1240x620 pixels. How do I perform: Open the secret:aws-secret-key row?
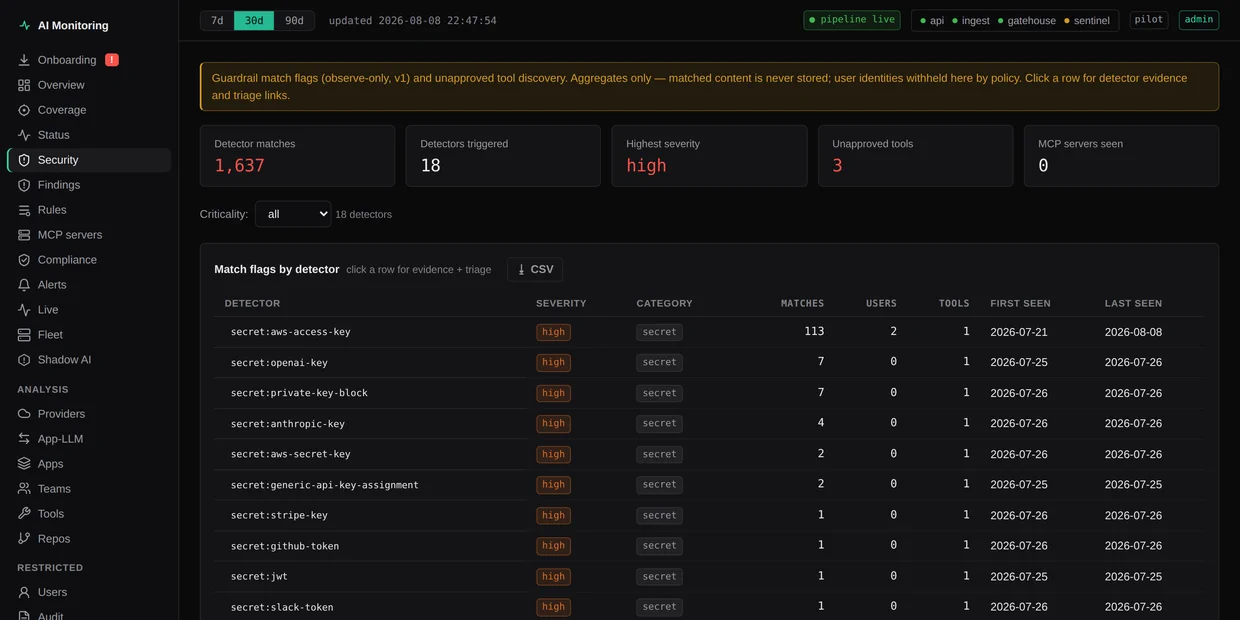(709, 454)
